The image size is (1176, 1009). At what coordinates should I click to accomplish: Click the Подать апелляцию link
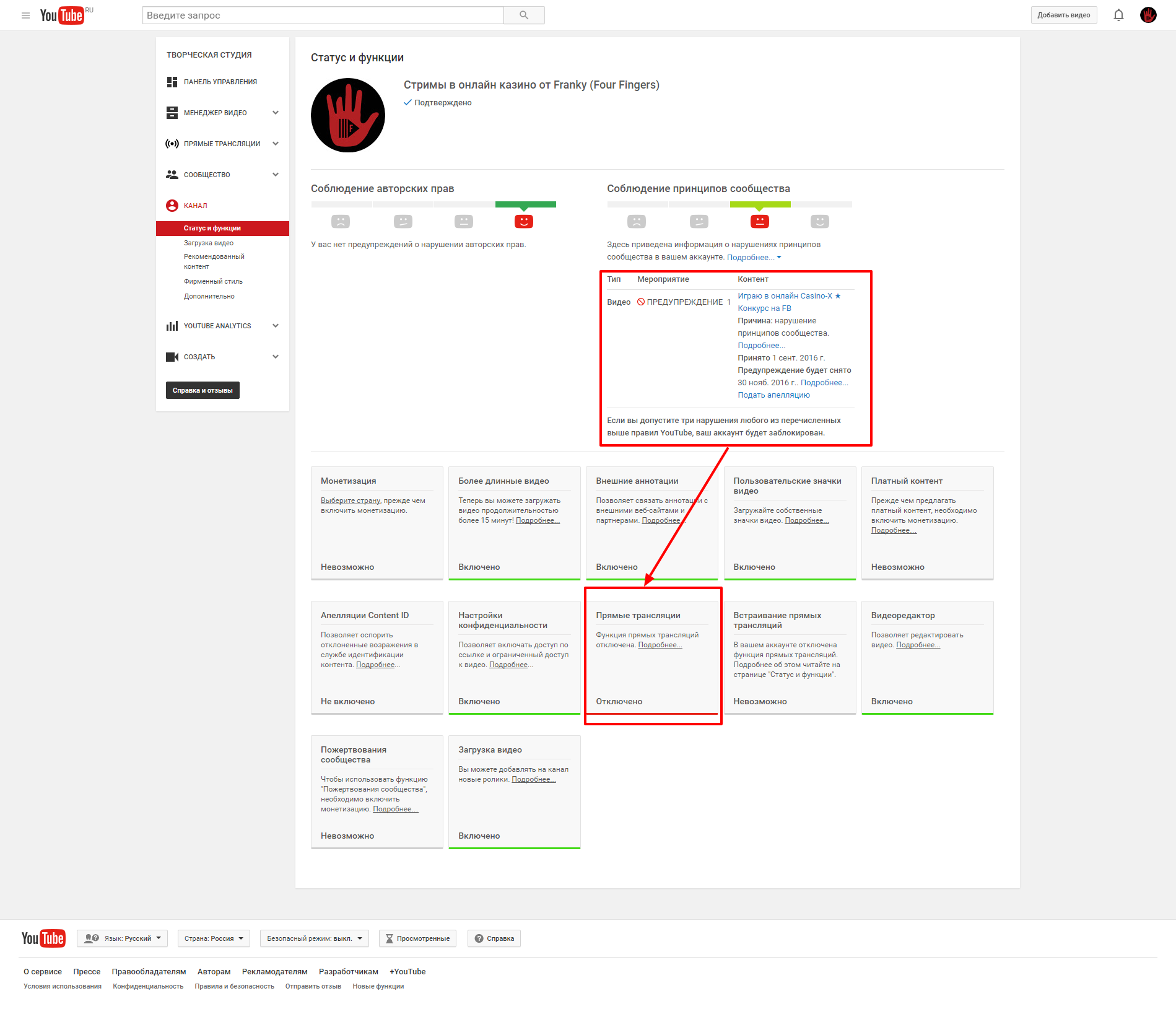click(x=773, y=395)
